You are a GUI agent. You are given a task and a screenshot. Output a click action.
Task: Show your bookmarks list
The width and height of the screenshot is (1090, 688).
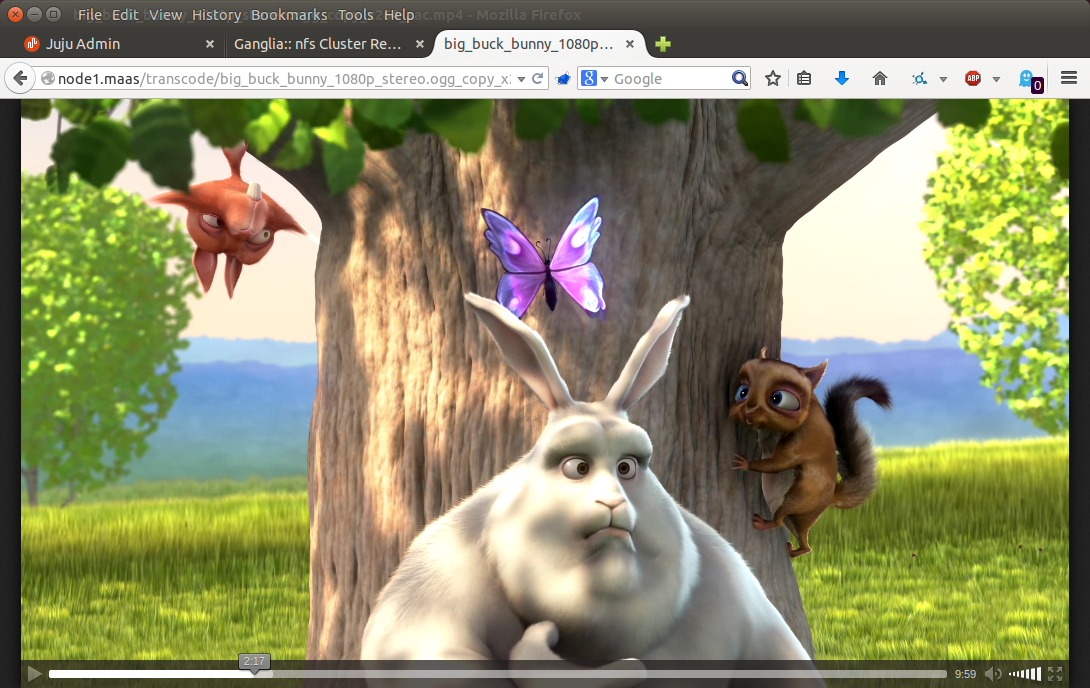pyautogui.click(x=804, y=79)
